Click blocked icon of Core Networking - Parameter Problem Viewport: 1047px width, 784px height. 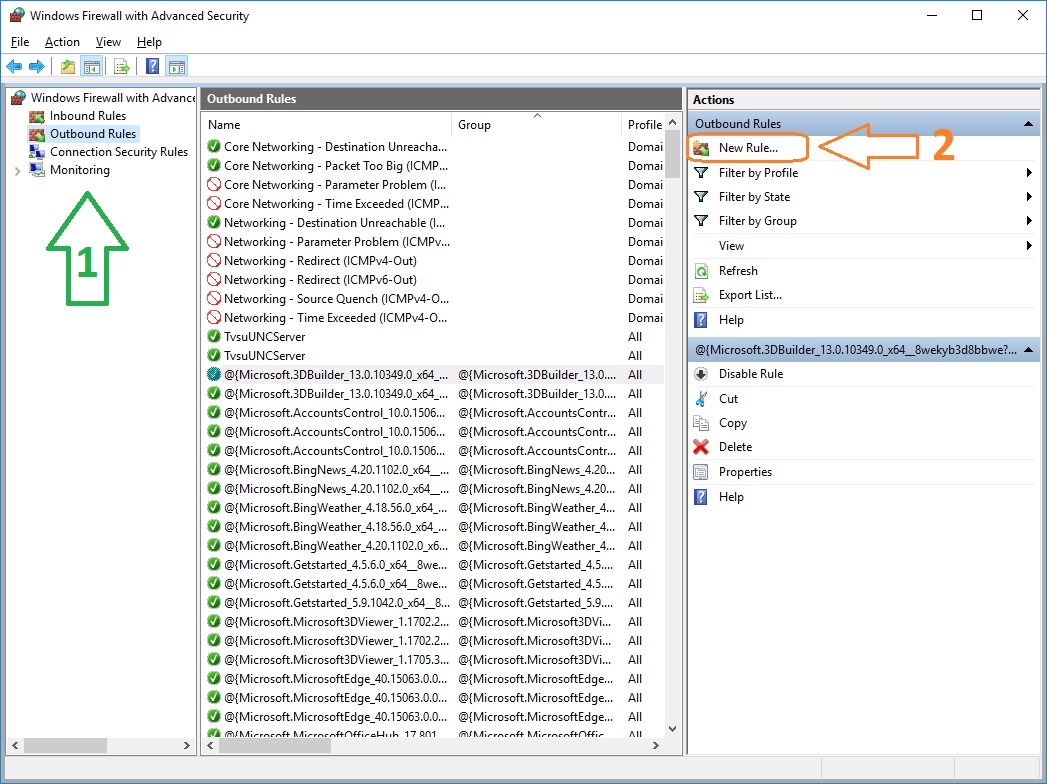214,184
